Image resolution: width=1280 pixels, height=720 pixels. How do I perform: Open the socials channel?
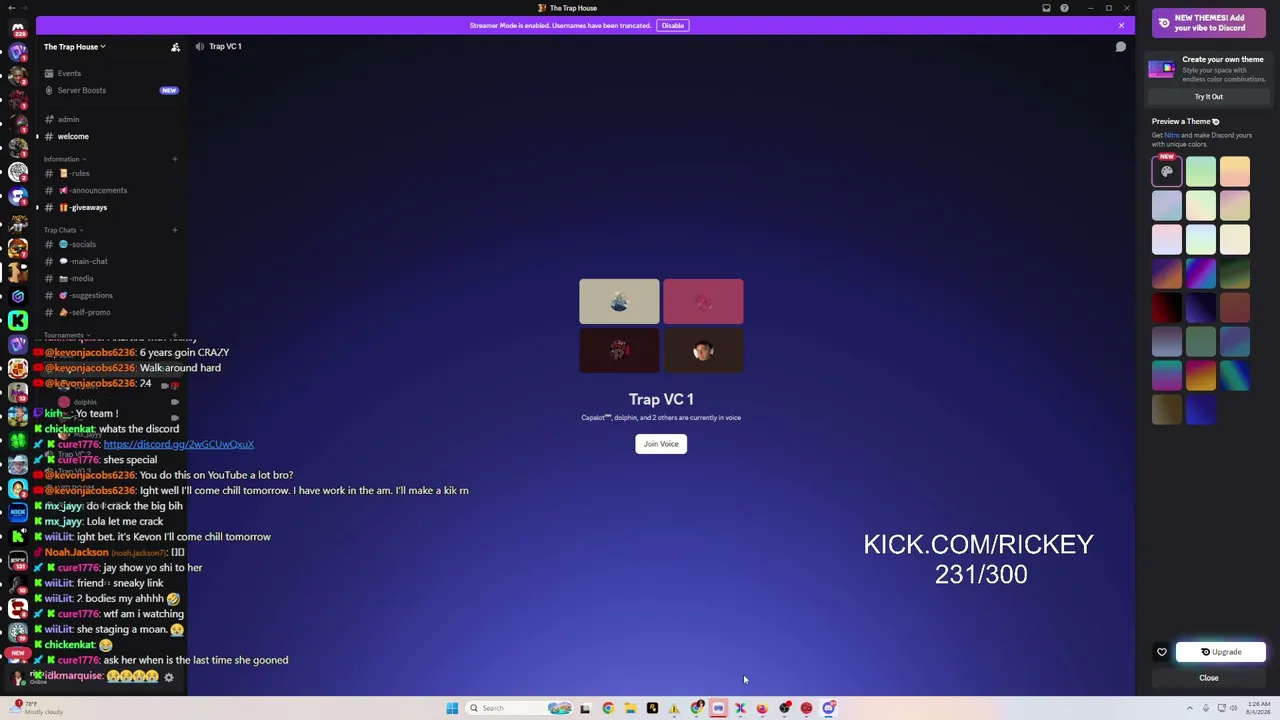110,244
